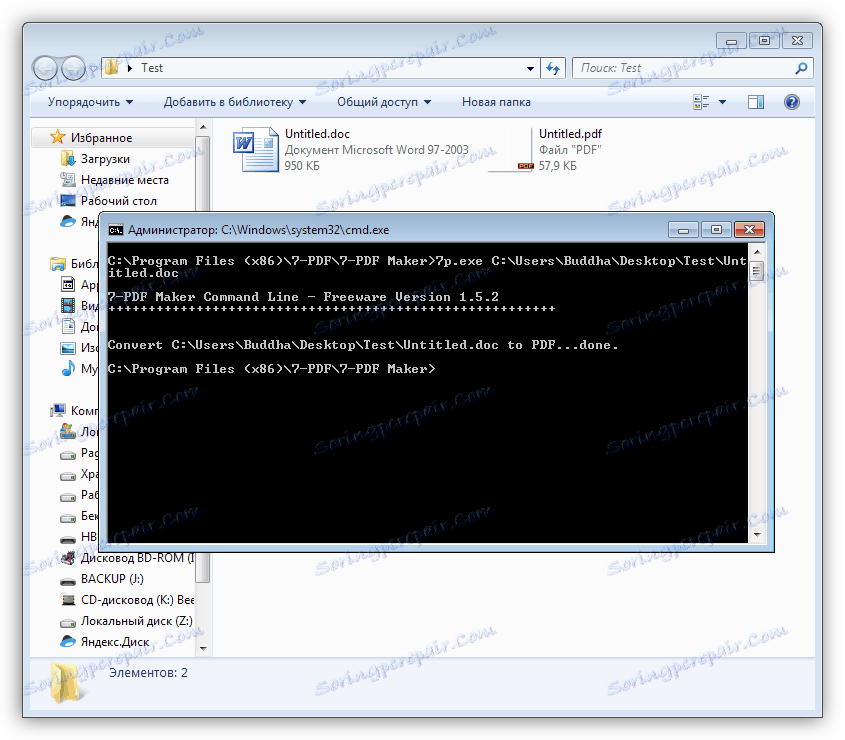Click the Документы library icon

68,327
